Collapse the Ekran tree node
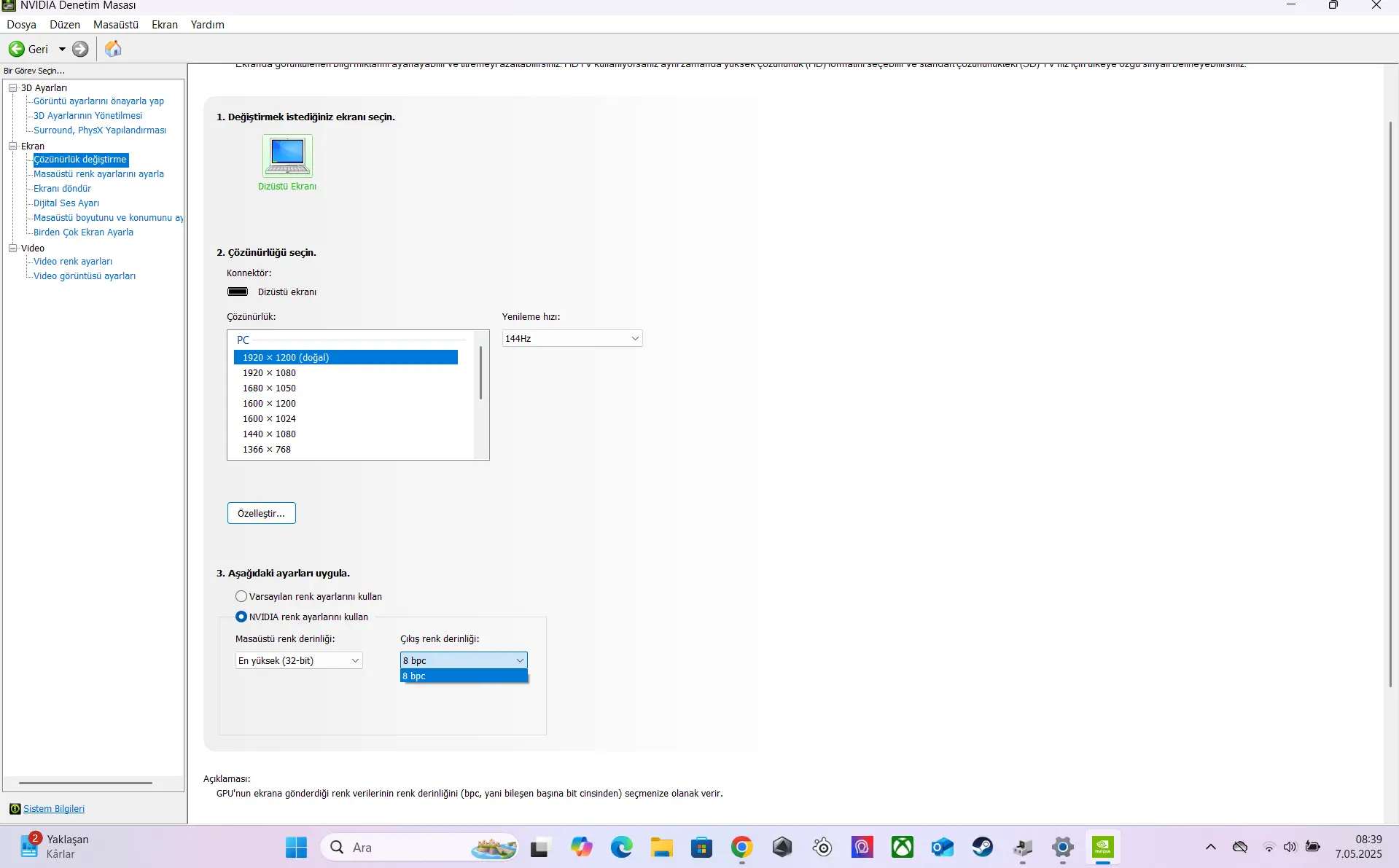This screenshot has width=1399, height=868. (x=12, y=146)
